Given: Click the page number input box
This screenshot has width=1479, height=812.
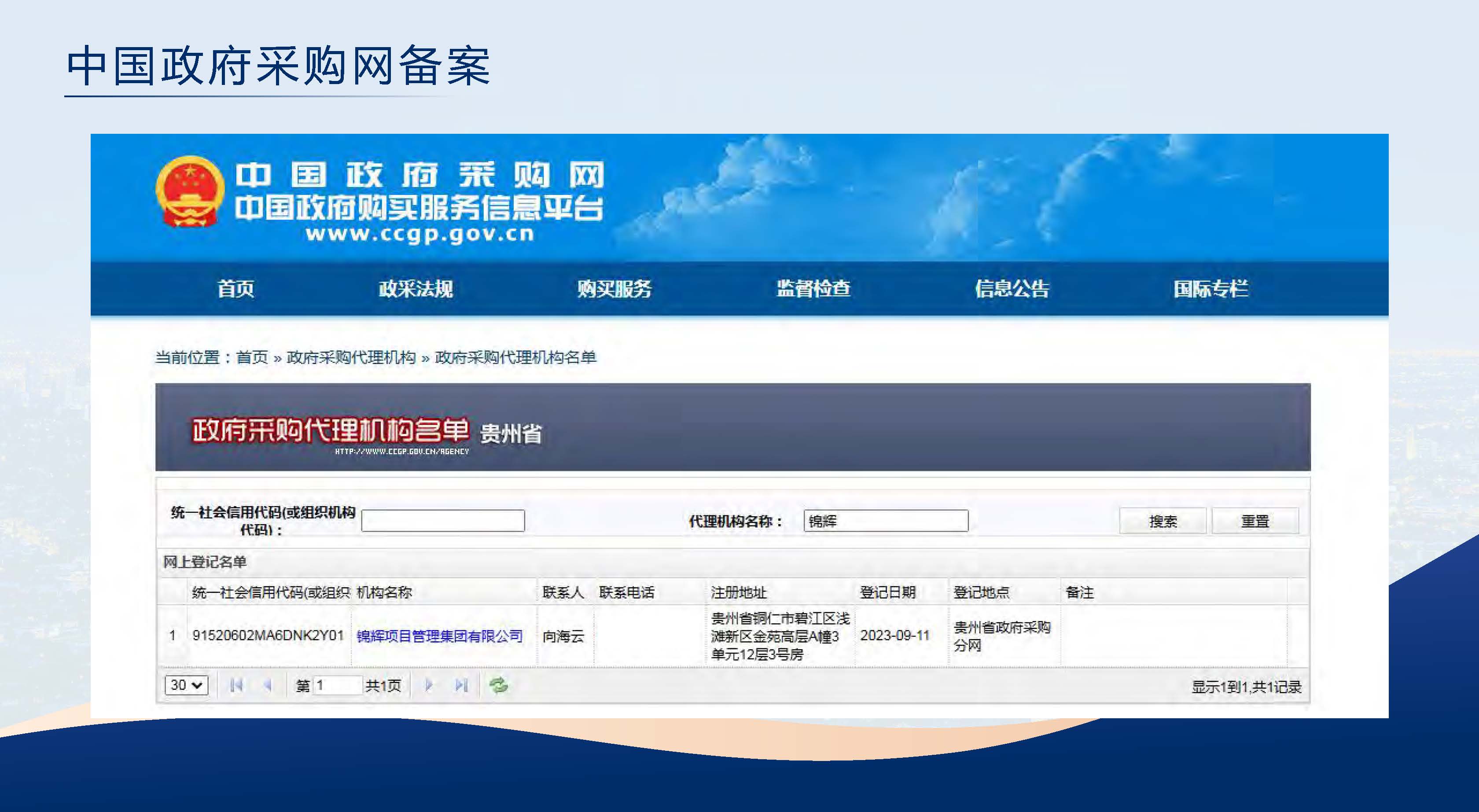Looking at the screenshot, I should point(338,685).
